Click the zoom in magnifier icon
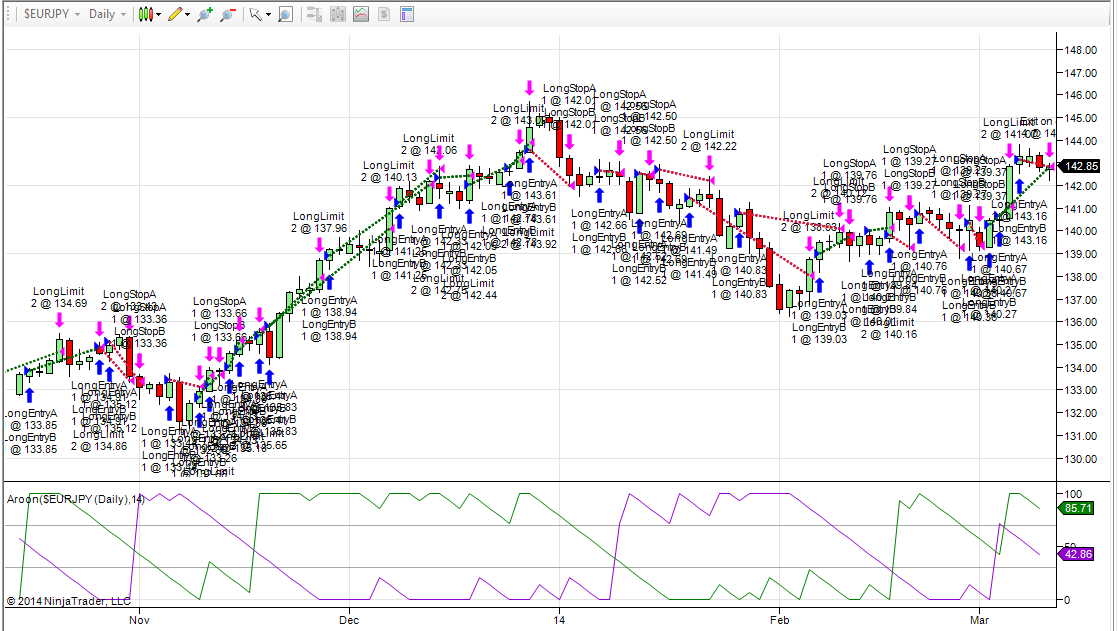 click(205, 14)
